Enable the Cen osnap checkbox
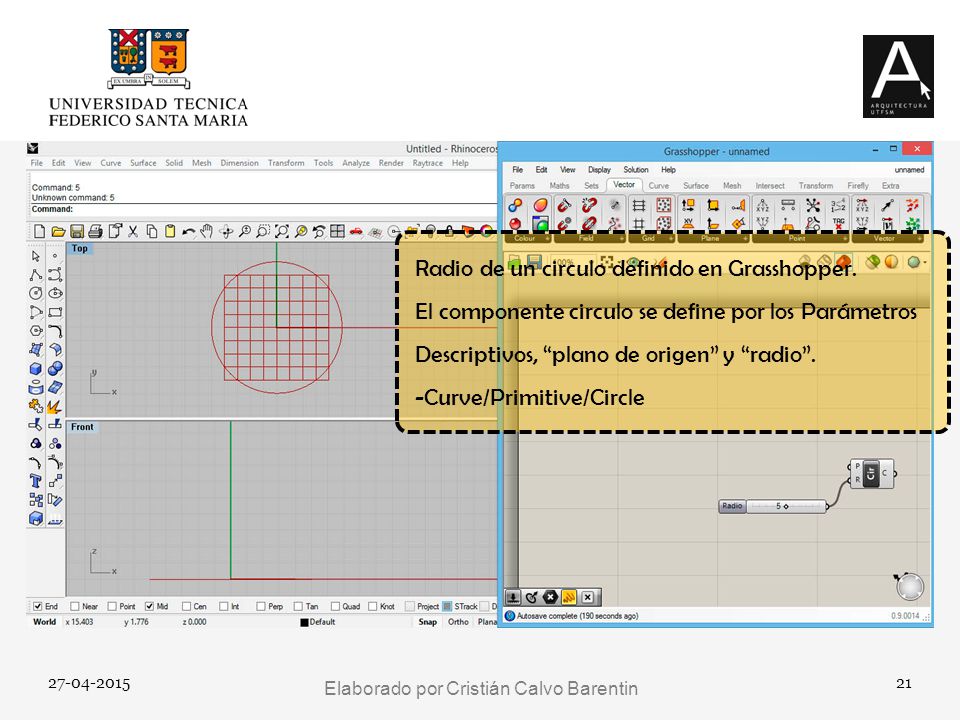The image size is (960, 720). 187,606
